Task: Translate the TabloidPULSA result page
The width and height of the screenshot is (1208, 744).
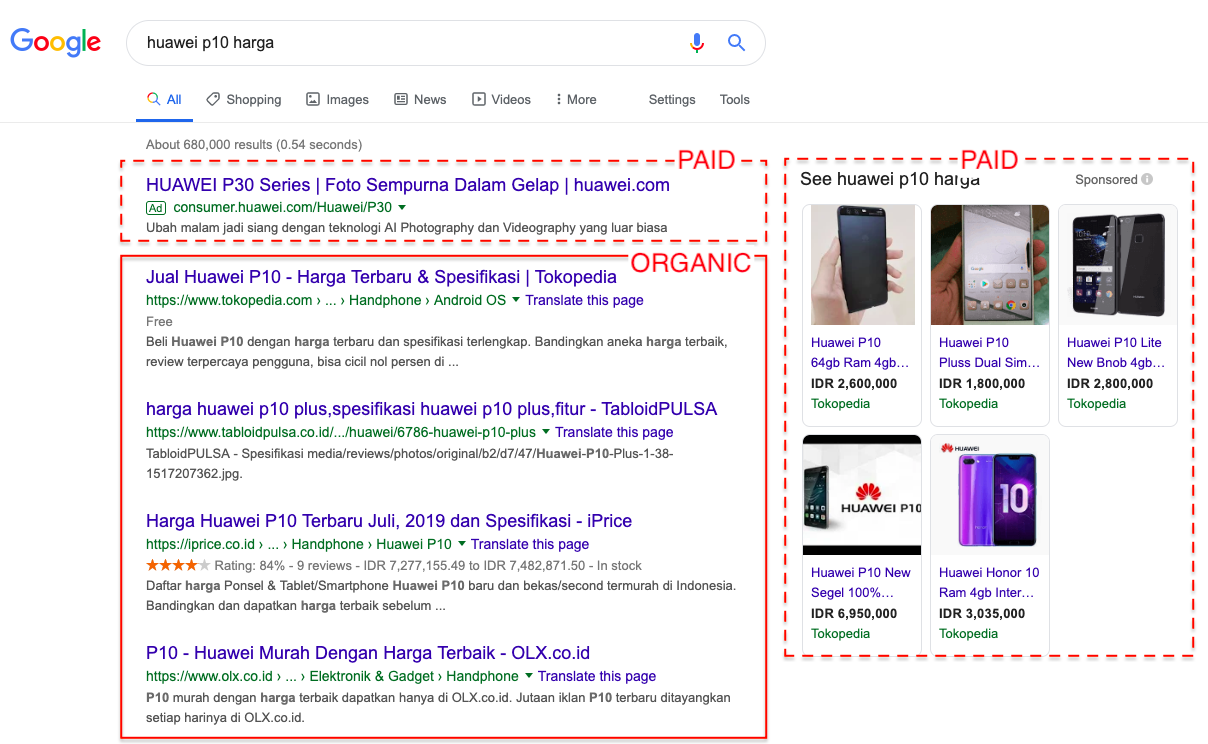Action: point(614,432)
